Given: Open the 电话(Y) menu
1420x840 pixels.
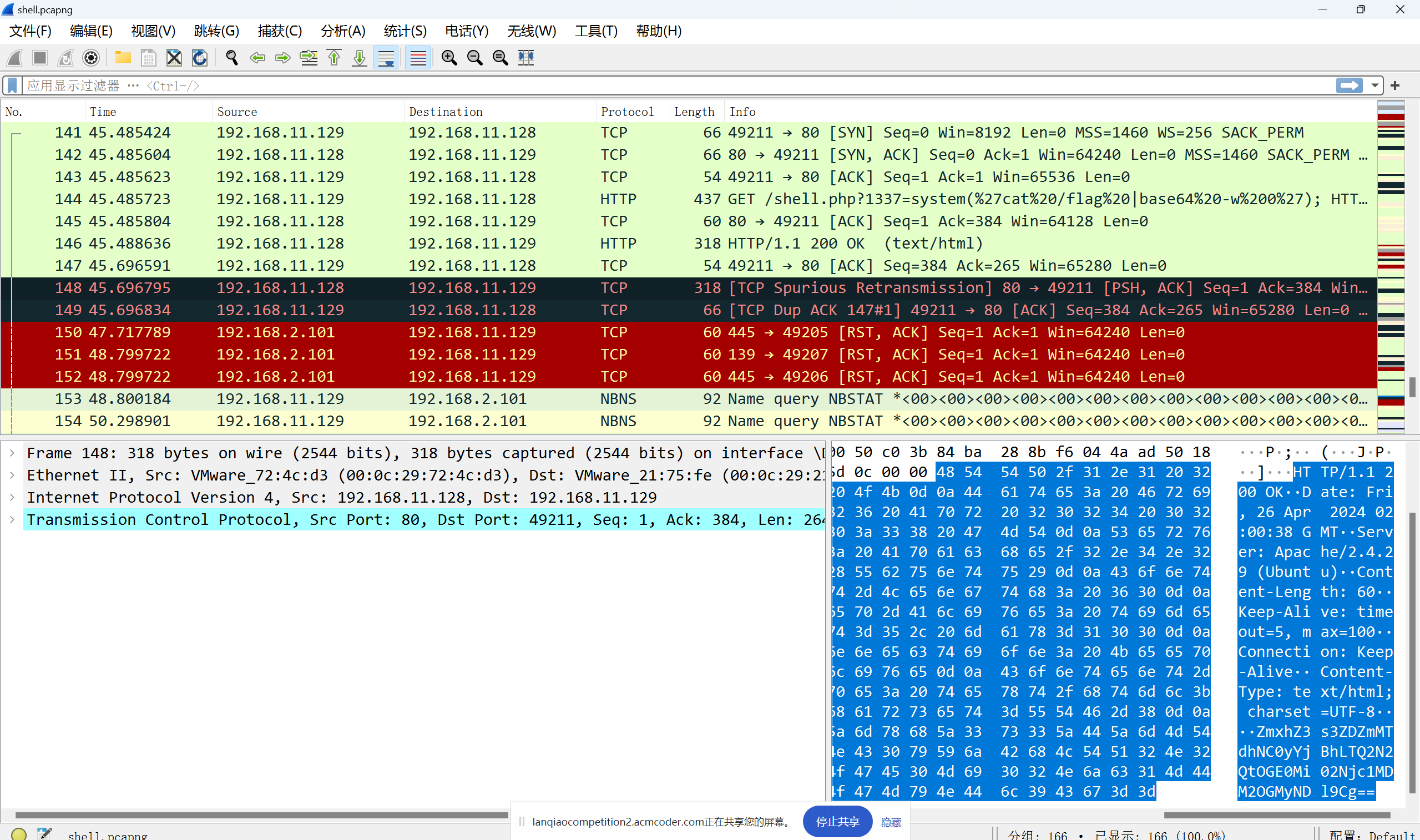Looking at the screenshot, I should click(x=467, y=31).
